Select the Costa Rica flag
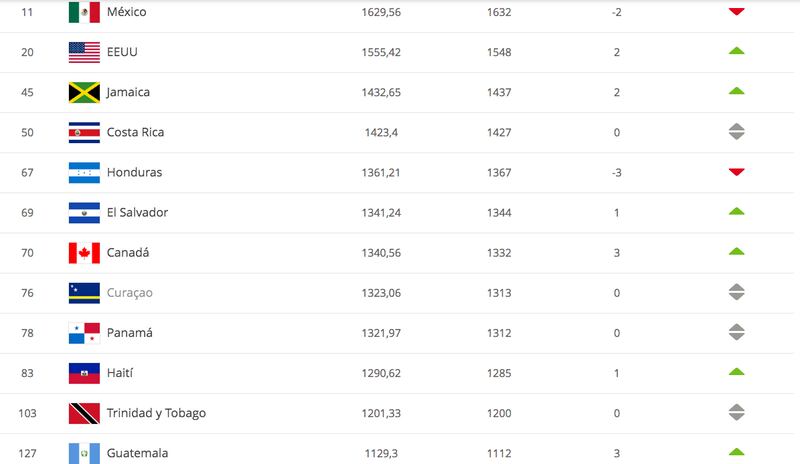This screenshot has height=464, width=800. coord(84,132)
